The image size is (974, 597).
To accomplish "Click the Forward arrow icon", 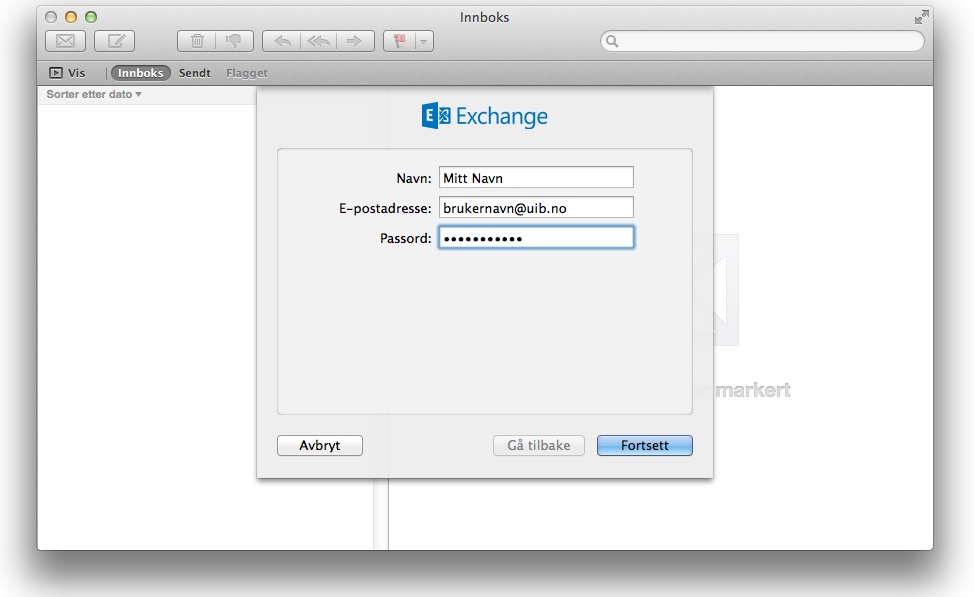I will click(x=354, y=41).
